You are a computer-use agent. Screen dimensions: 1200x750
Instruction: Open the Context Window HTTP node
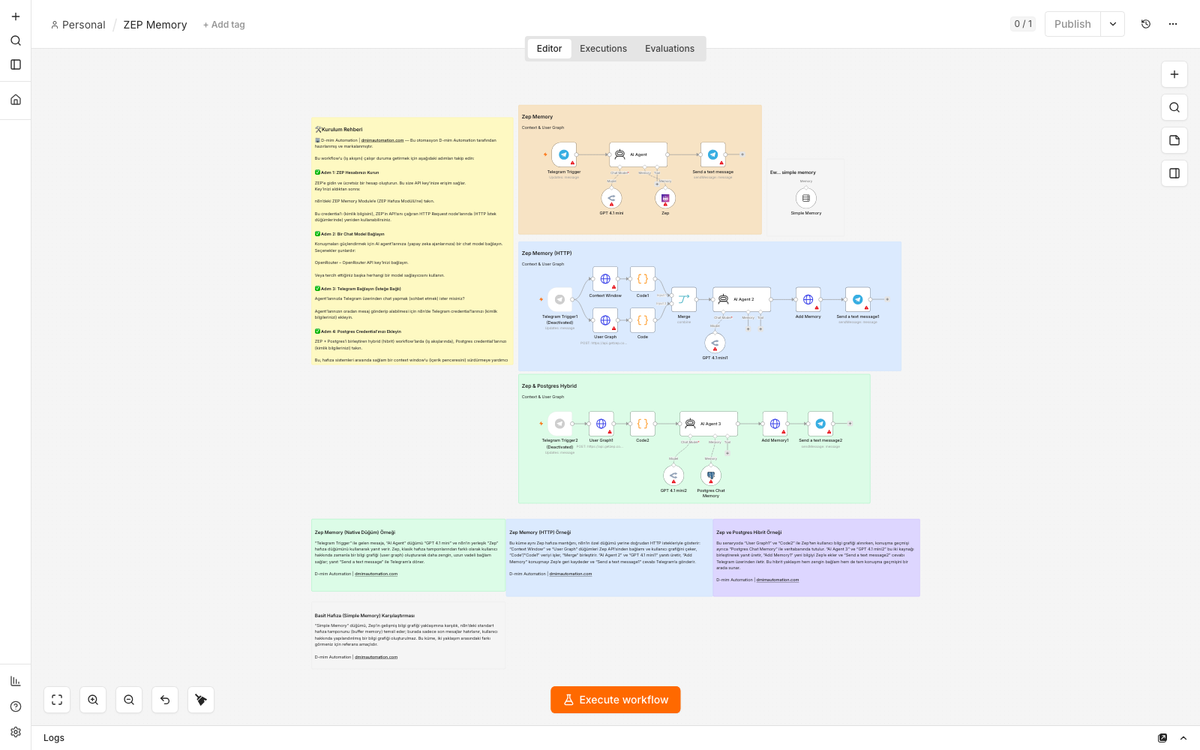click(x=605, y=279)
